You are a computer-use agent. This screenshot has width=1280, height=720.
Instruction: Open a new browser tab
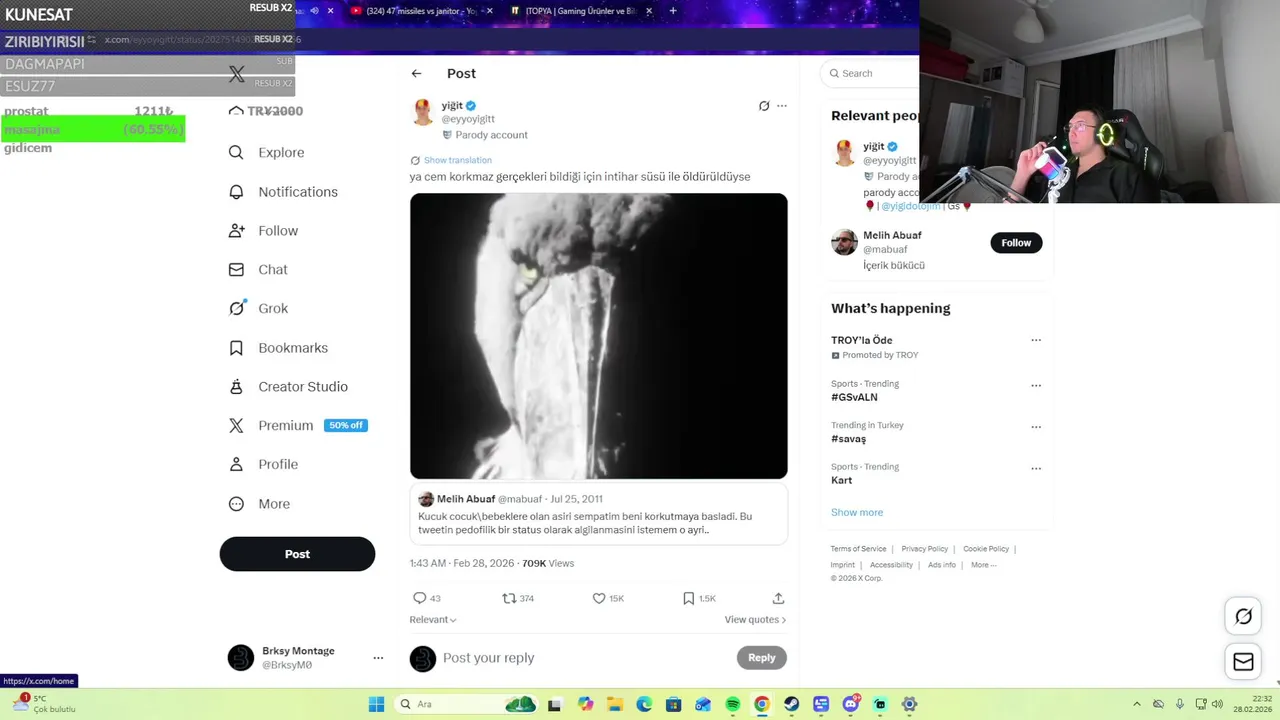point(673,11)
